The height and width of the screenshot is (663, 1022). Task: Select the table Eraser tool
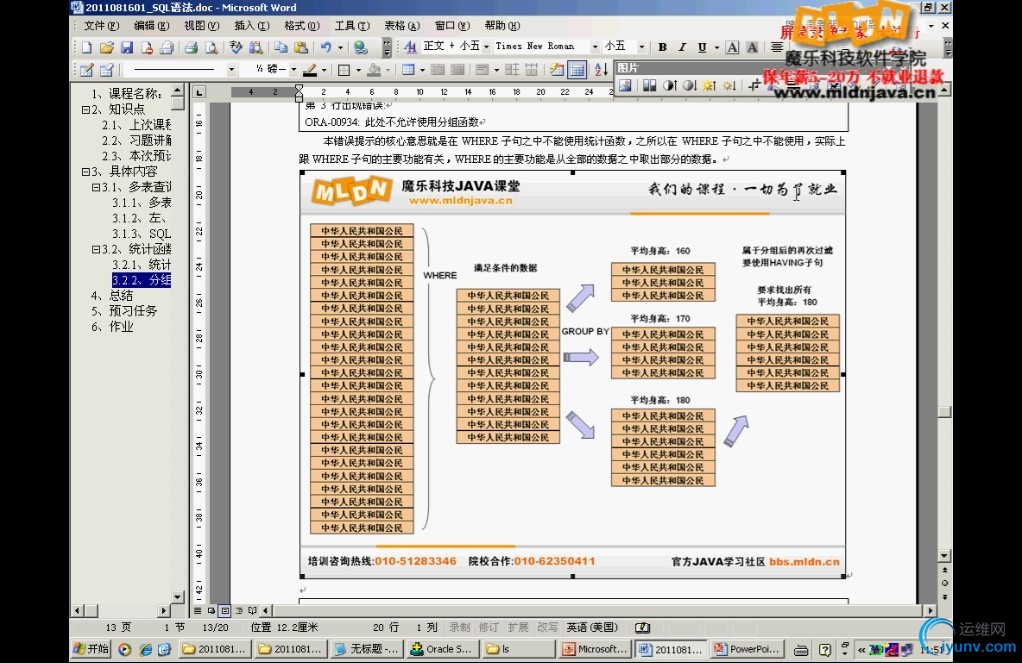coord(107,70)
